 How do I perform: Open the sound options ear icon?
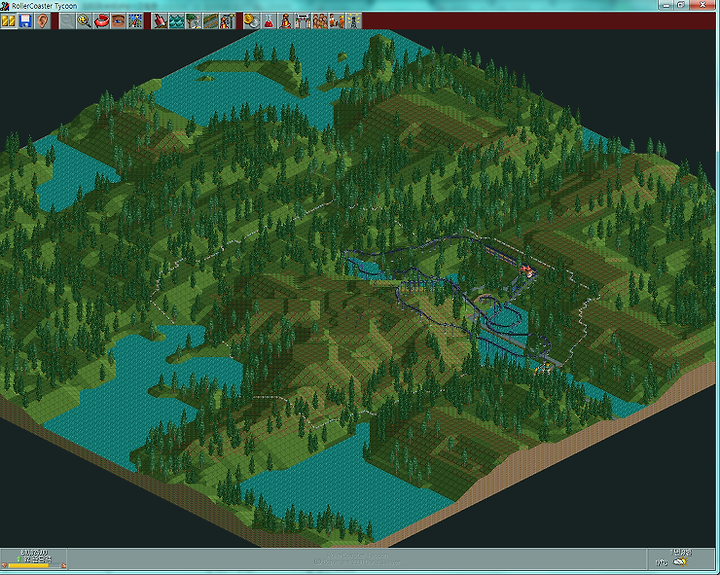42,21
